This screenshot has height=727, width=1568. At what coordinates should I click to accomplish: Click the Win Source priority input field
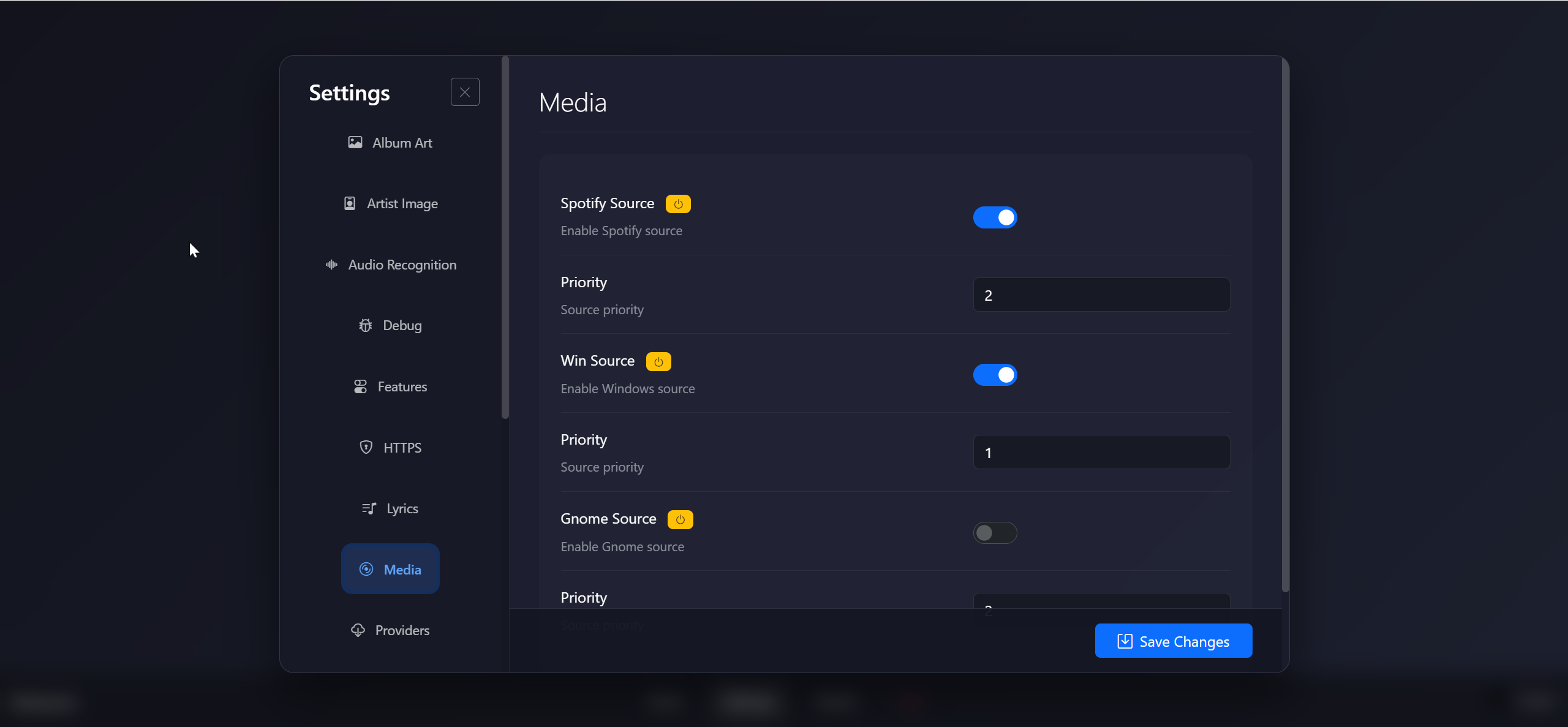tap(1101, 453)
